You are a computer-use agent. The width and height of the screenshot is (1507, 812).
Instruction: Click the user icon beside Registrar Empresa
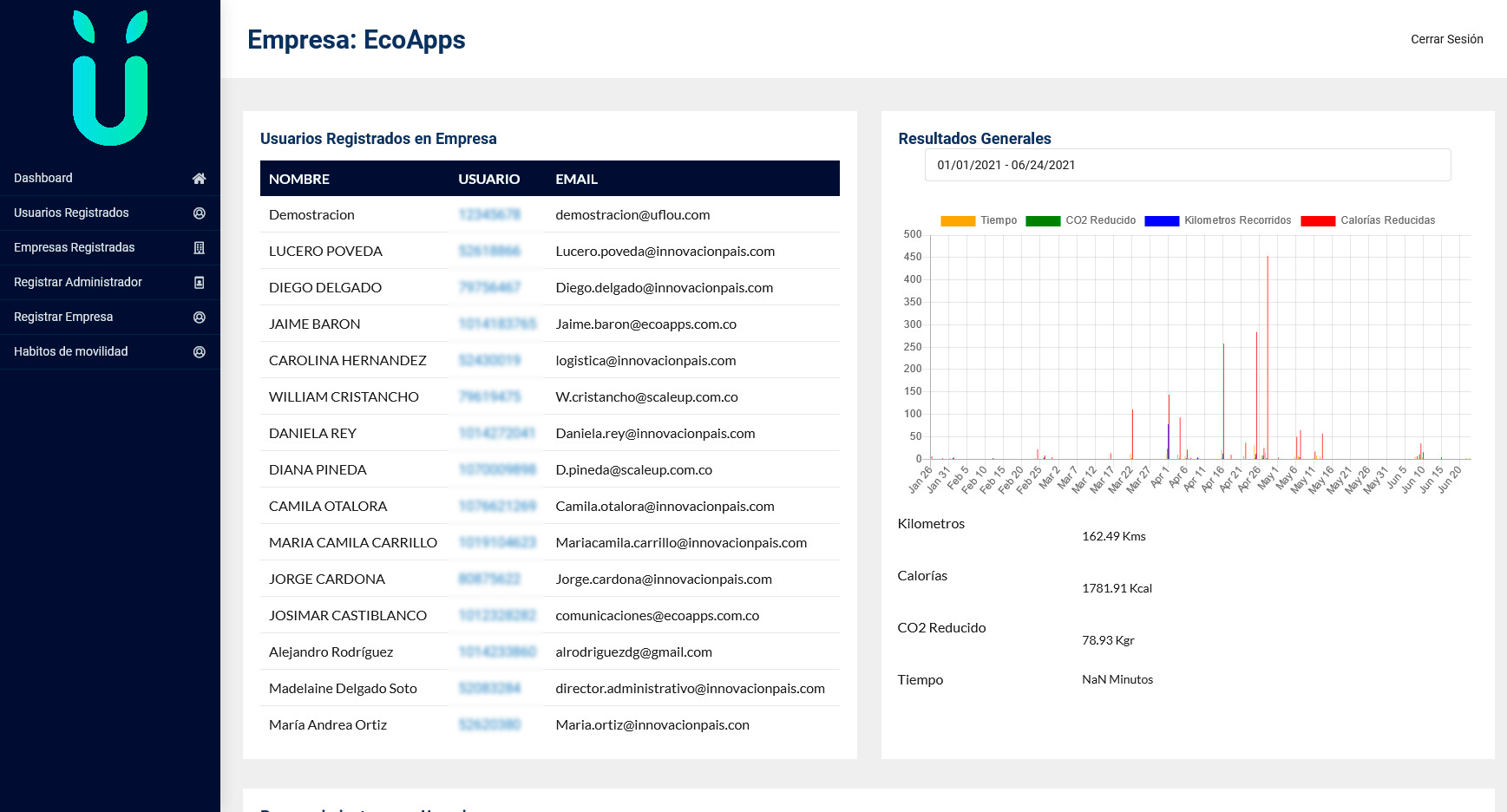(x=199, y=317)
